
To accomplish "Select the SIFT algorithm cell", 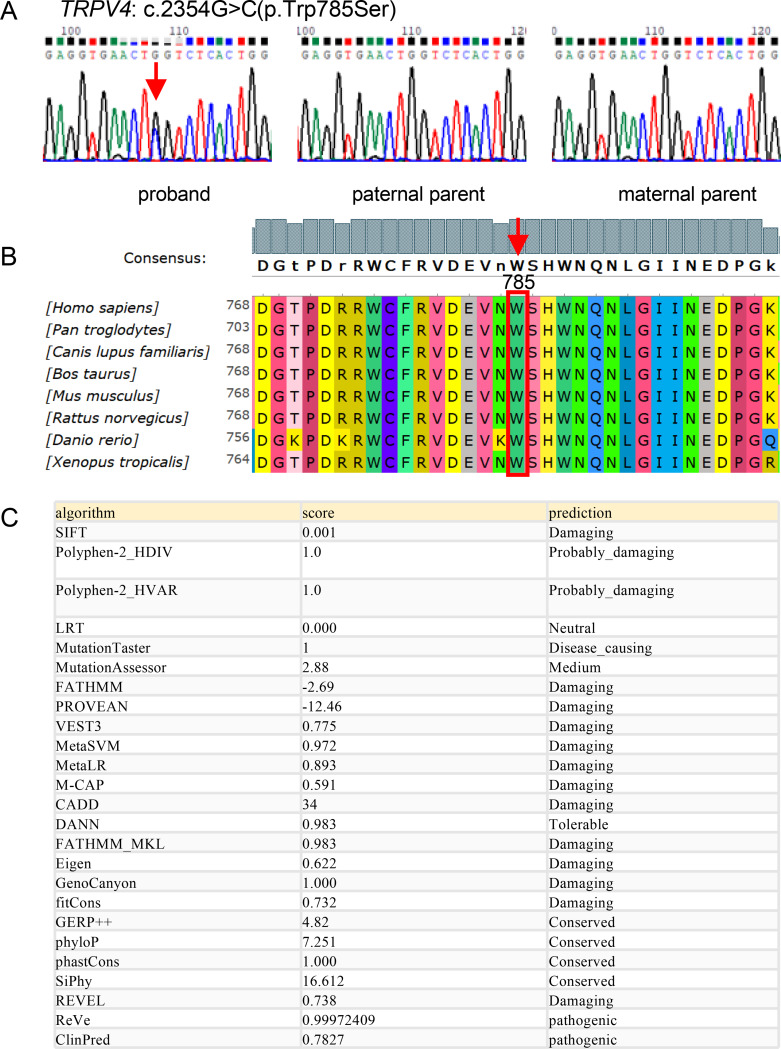I will pyautogui.click(x=177, y=533).
